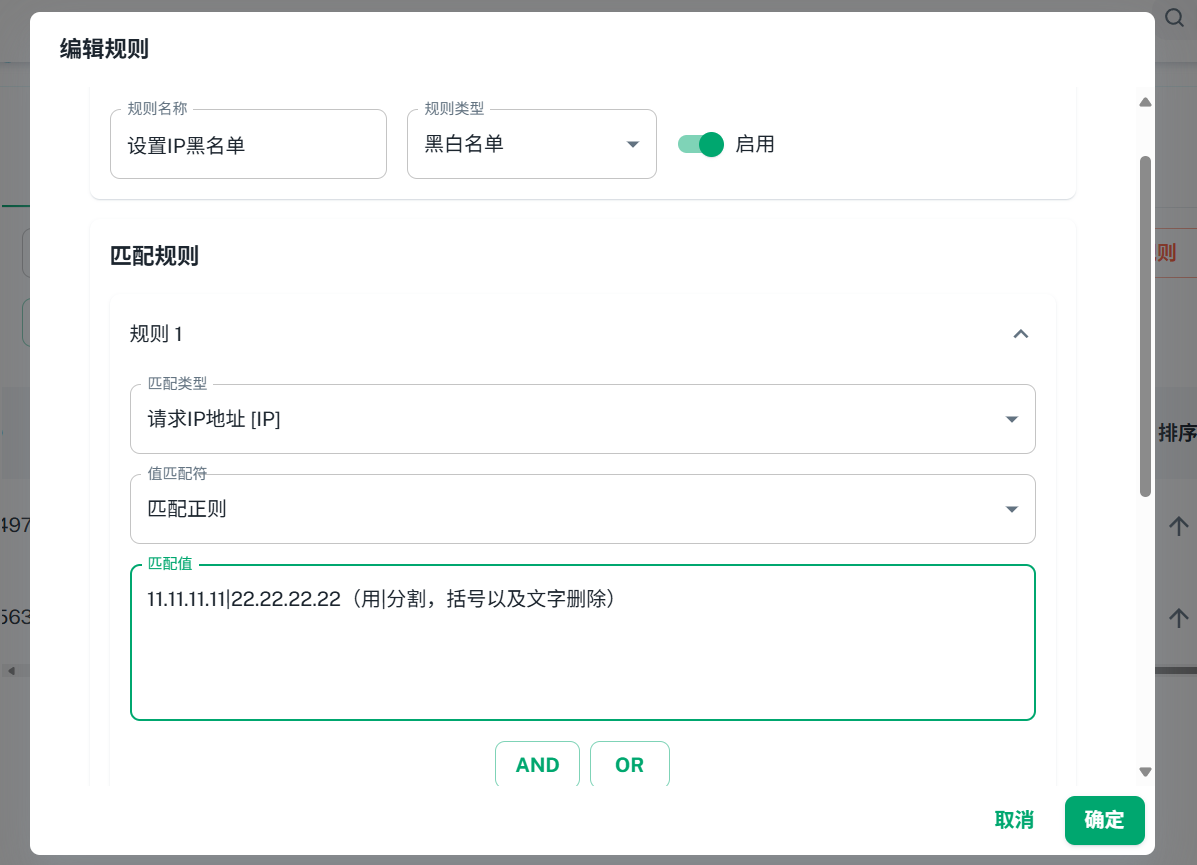
Task: Click the dialog scrollbar down arrow
Action: click(x=1146, y=771)
